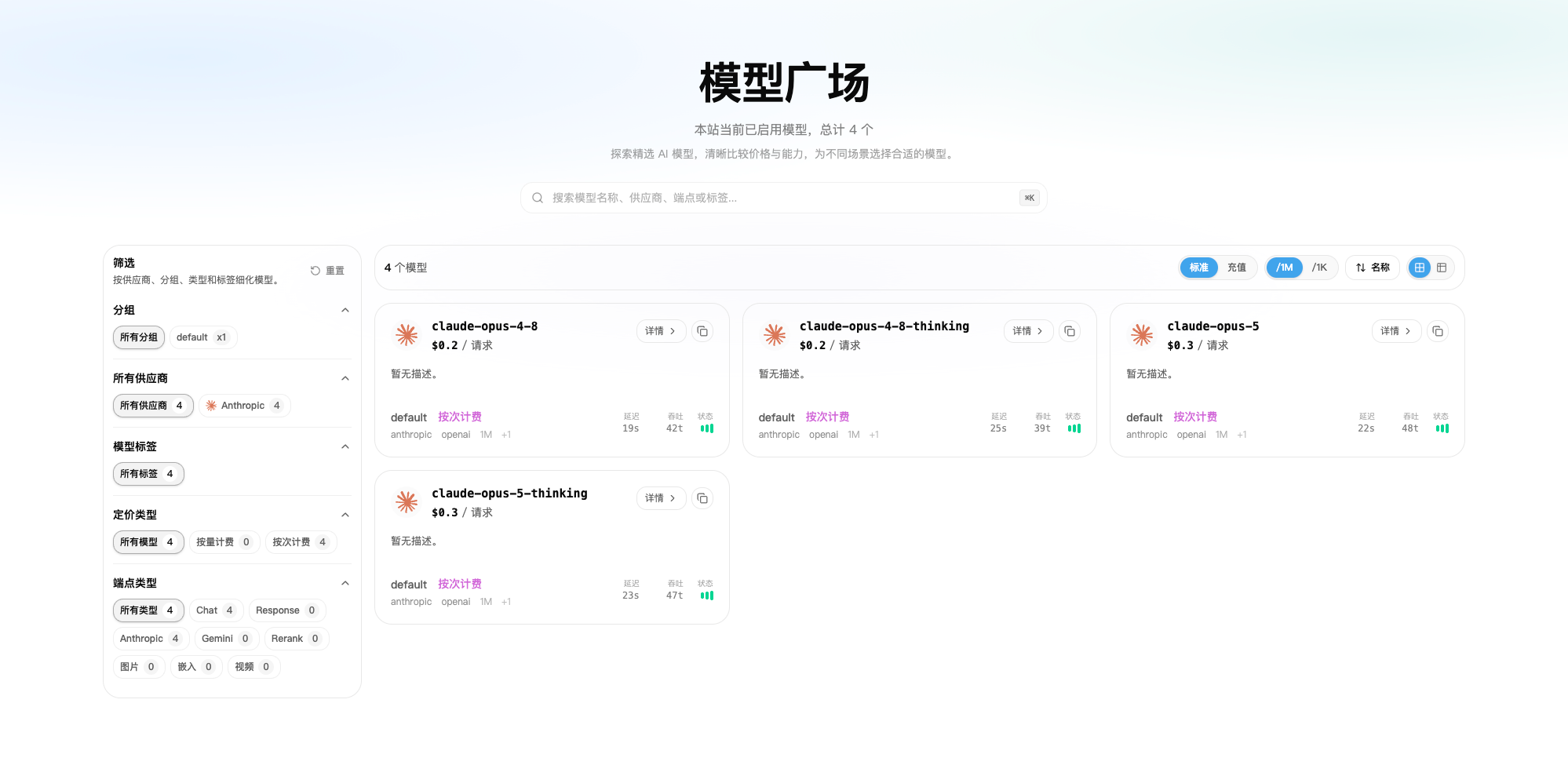Open the 名称 sort dropdown

pos(1373,268)
